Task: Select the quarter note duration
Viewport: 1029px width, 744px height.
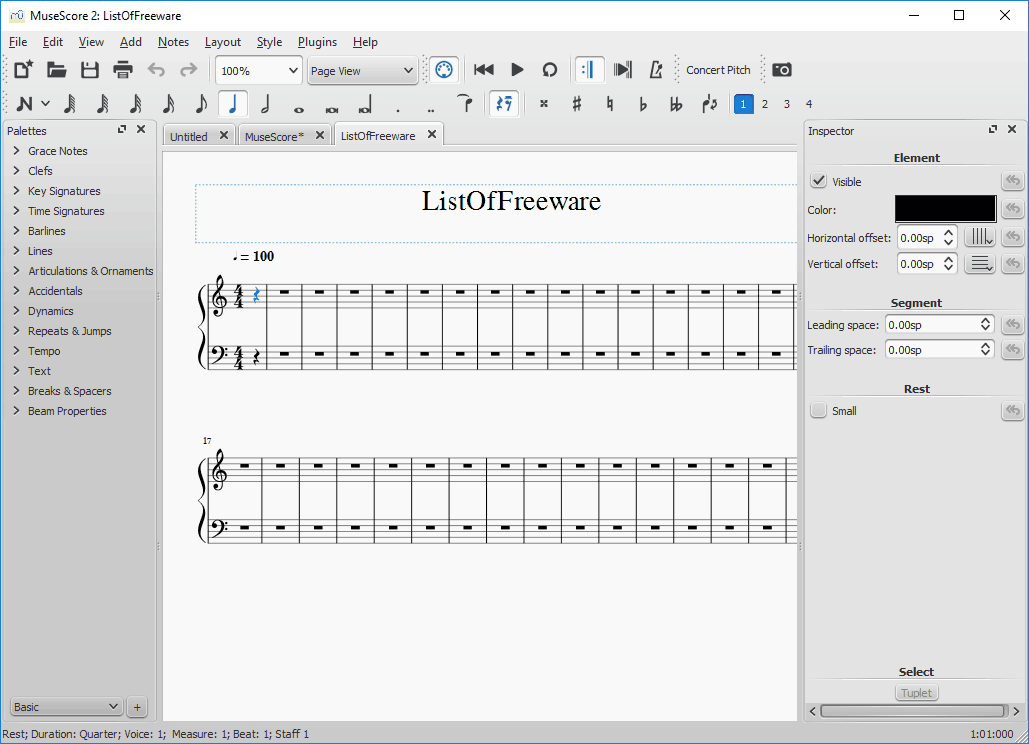Action: pyautogui.click(x=233, y=104)
